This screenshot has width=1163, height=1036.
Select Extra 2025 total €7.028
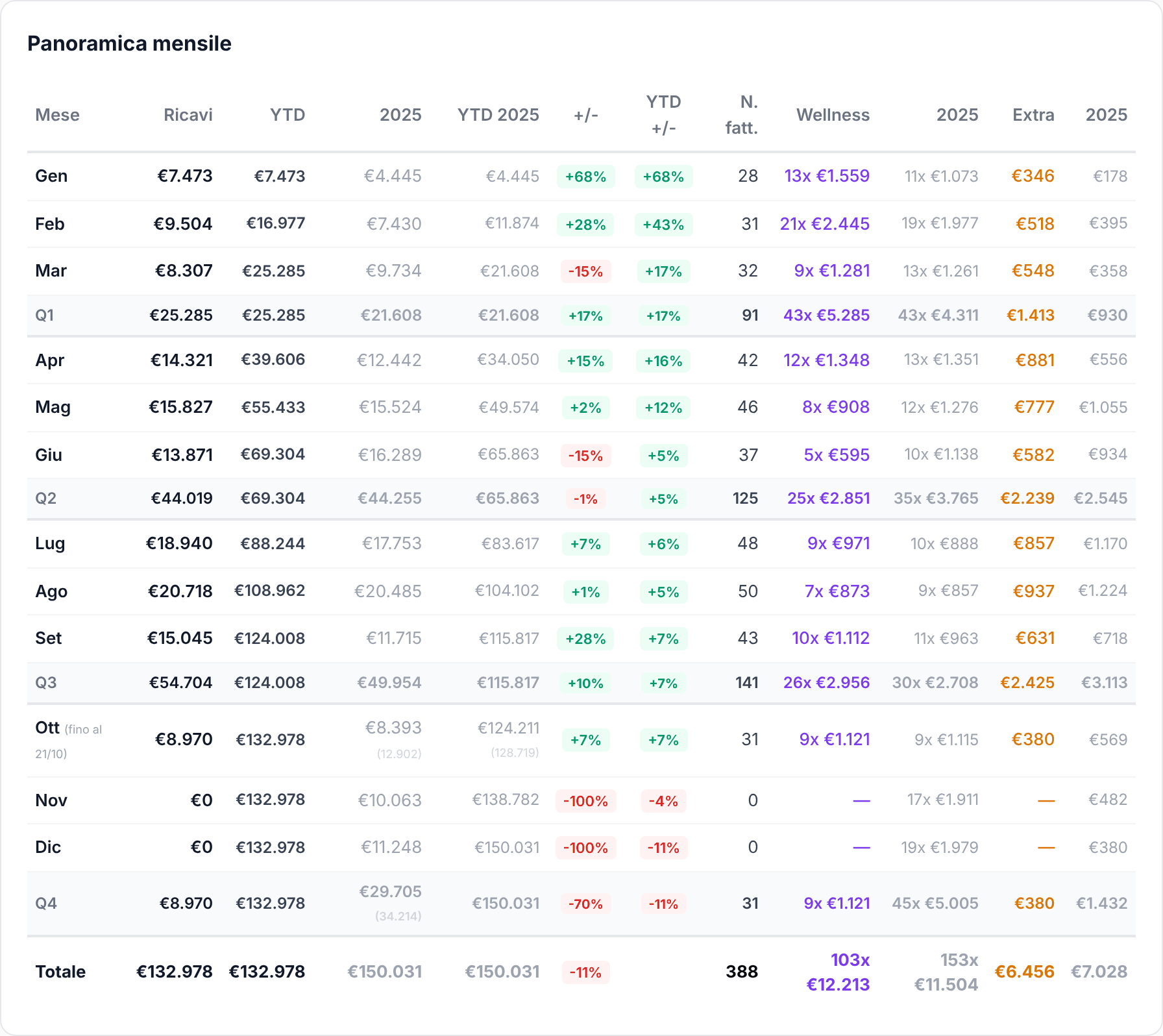1099,972
